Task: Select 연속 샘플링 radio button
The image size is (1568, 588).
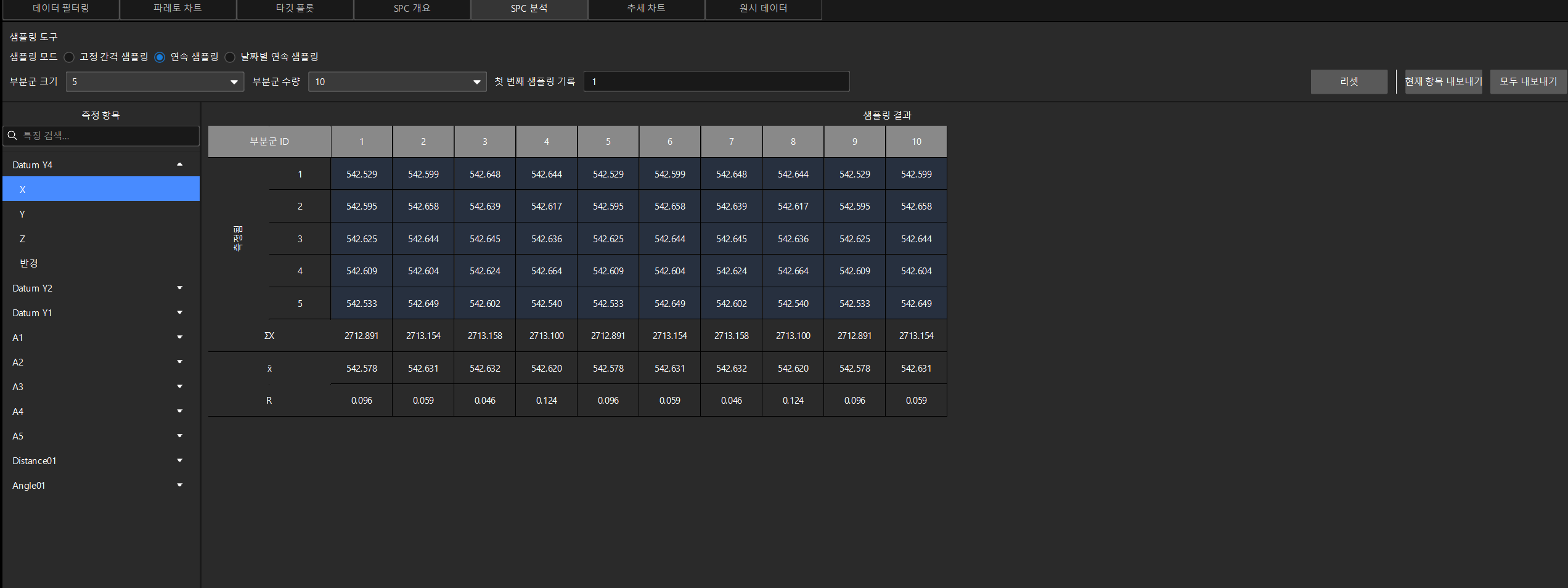Action: [x=160, y=57]
